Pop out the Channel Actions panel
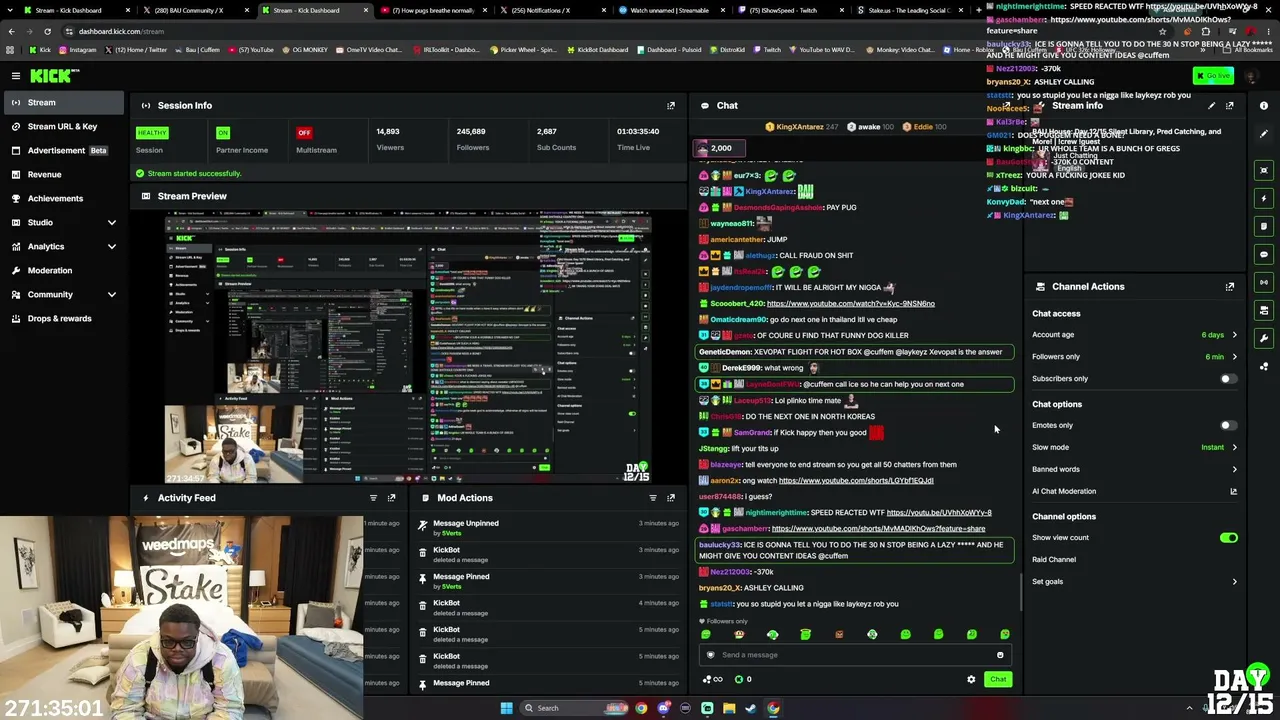1280x720 pixels. (1230, 287)
